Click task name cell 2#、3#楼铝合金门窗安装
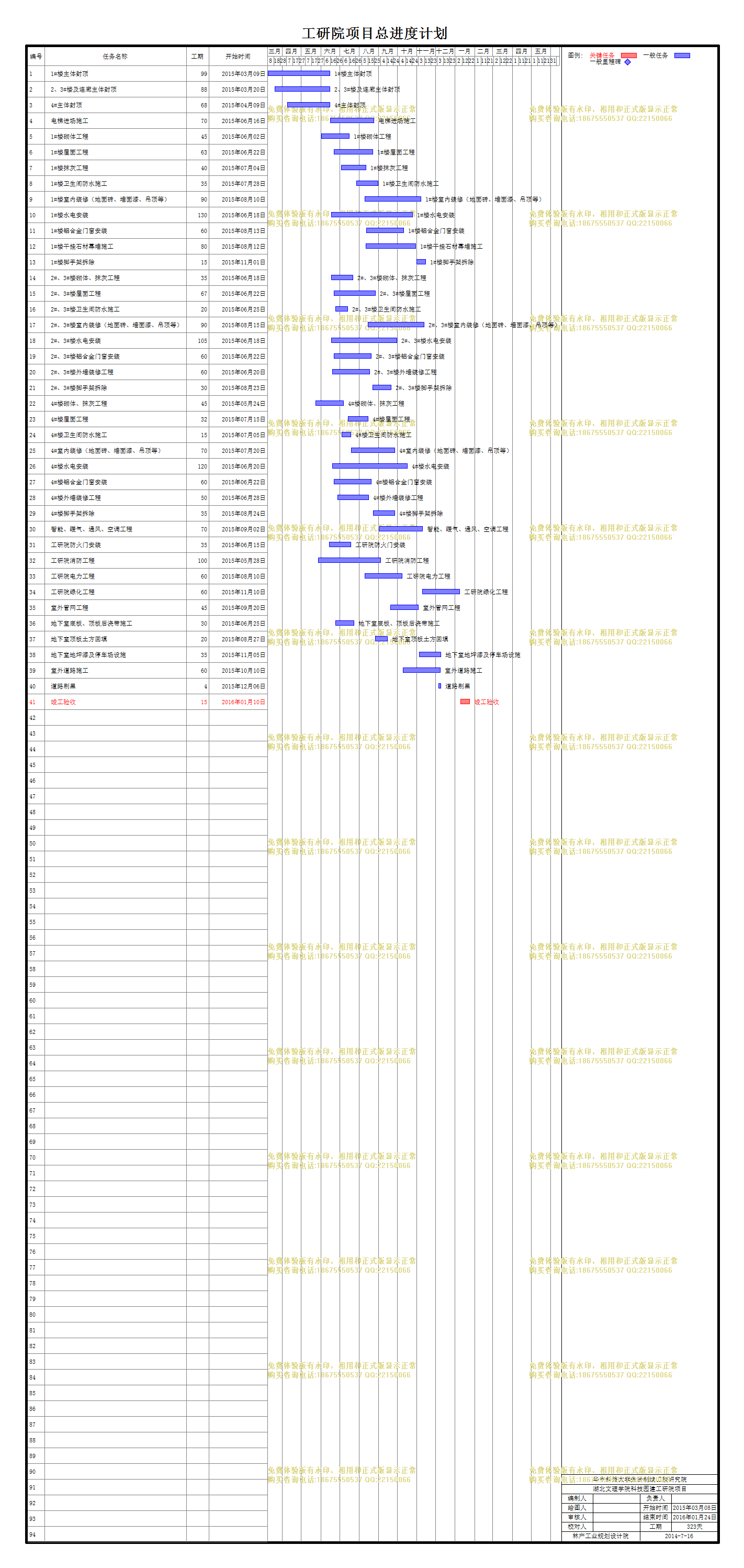 115,357
